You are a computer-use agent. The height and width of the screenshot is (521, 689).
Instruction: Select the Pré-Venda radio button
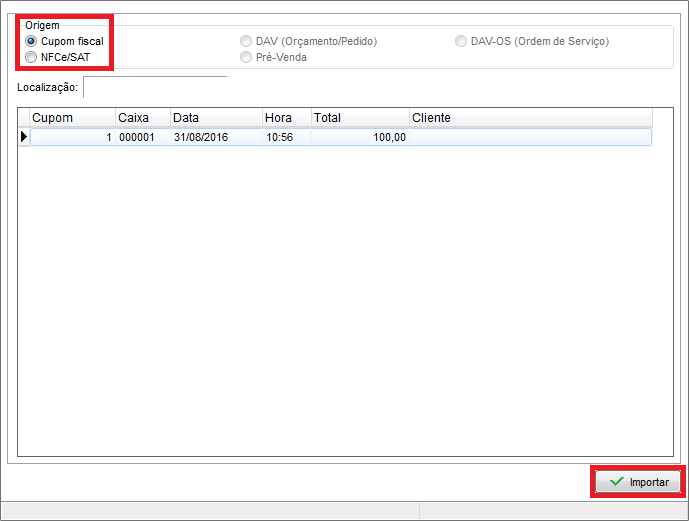(246, 57)
